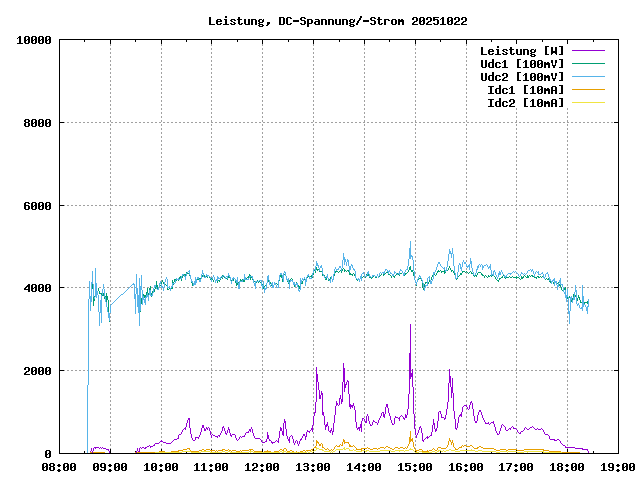Click the 17:00 x-axis time label
The image size is (640, 480).
[517, 467]
